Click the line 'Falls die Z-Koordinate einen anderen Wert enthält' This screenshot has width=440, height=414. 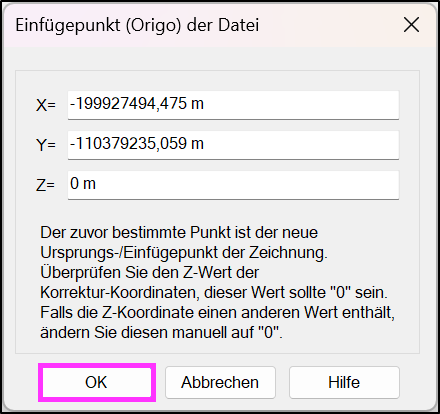click(217, 313)
